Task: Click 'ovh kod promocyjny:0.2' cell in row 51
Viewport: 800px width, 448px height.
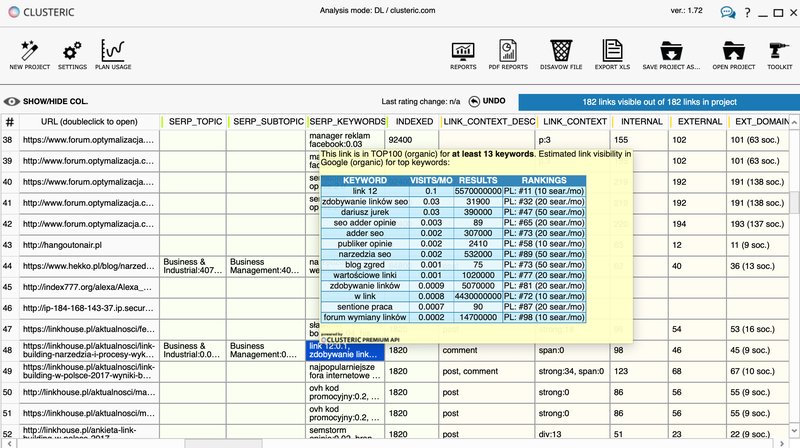Action: coord(345,413)
